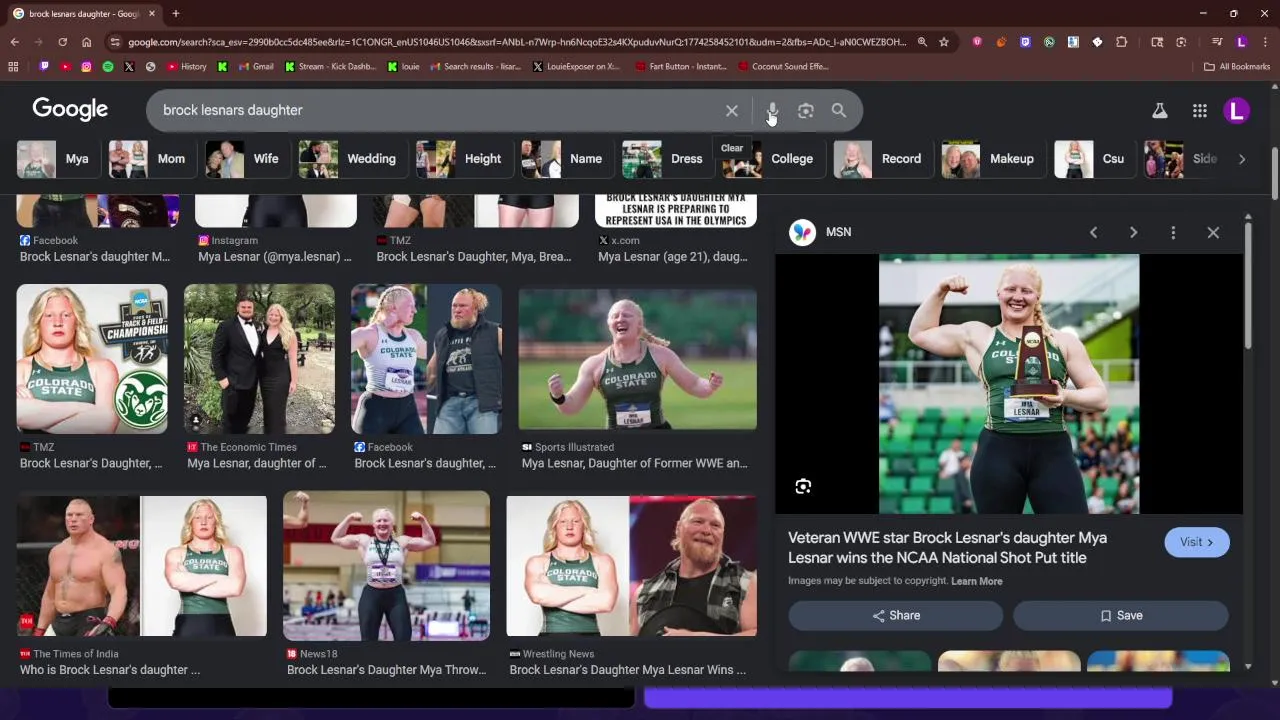Open more options in the preview panel

(x=1173, y=232)
